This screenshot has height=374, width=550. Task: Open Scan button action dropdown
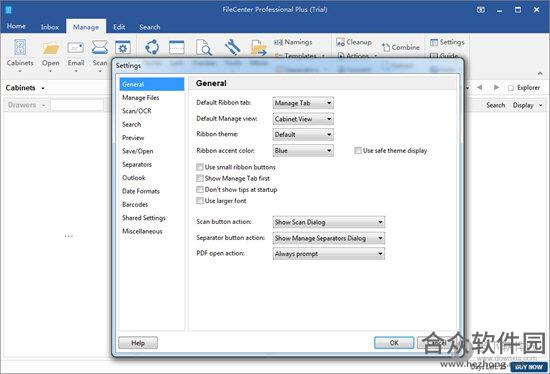click(x=329, y=222)
